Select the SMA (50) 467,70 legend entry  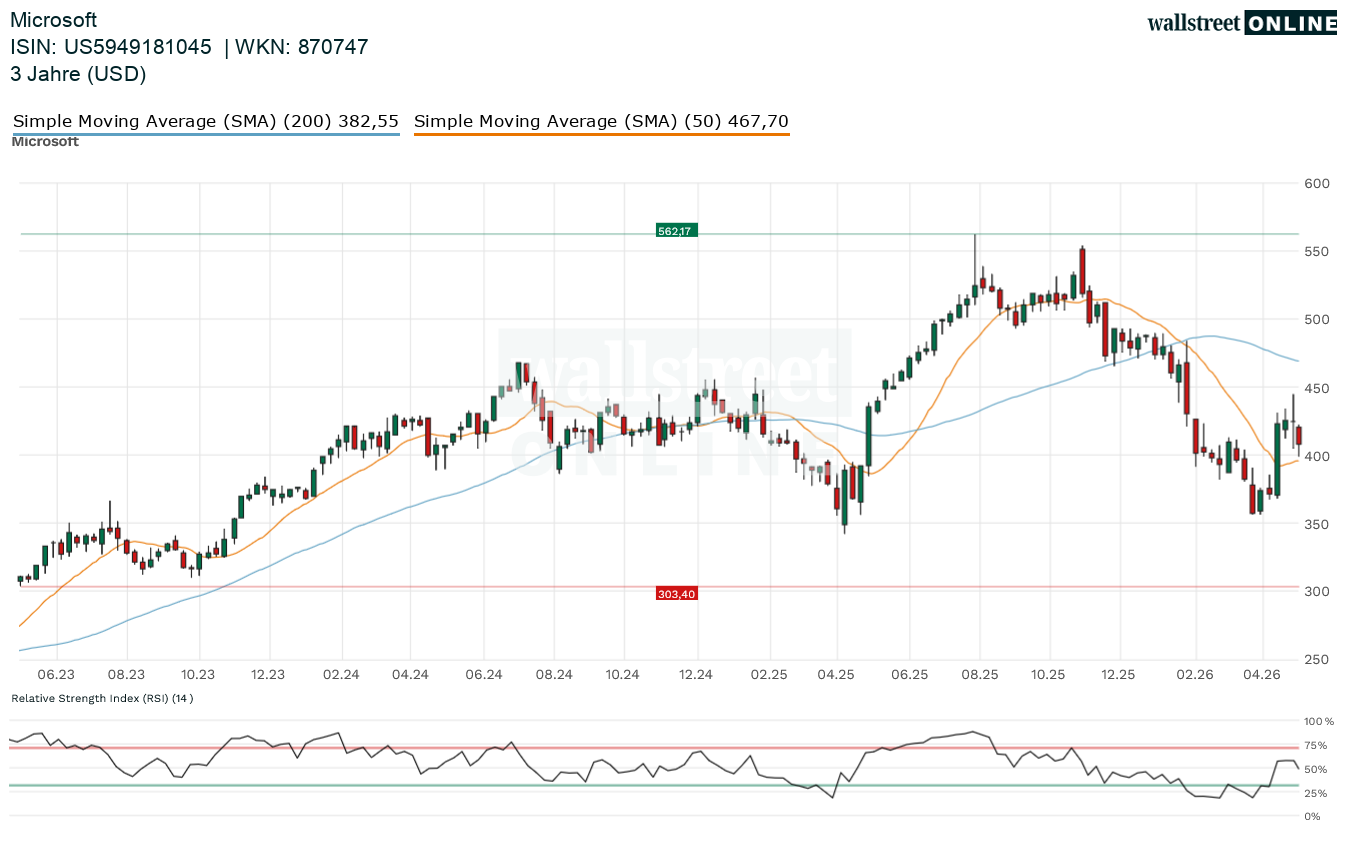[601, 122]
